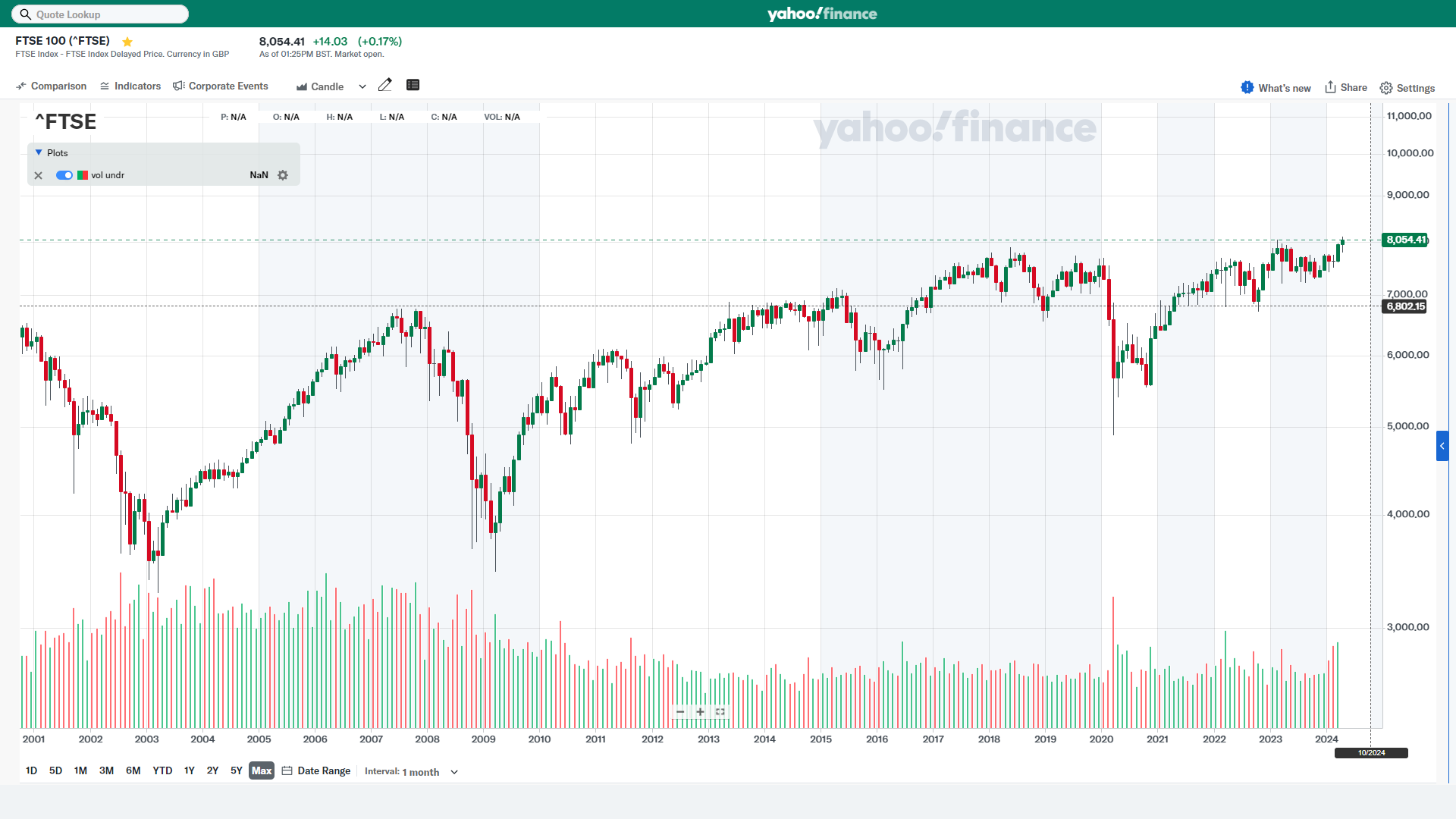Zoom out the chart with minus icon
Image resolution: width=1456 pixels, height=819 pixels.
click(x=680, y=712)
